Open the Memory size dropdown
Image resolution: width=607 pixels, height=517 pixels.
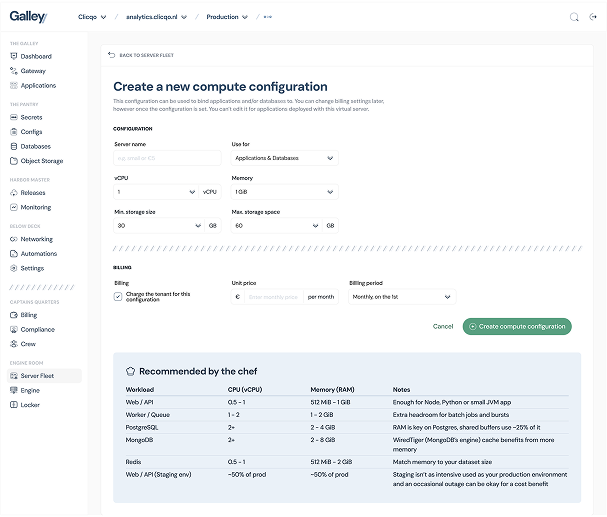click(x=284, y=192)
